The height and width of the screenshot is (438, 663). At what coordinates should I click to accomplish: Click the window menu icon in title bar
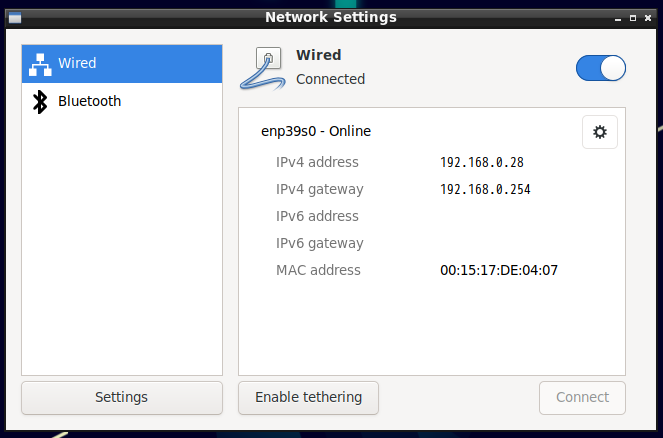(x=15, y=18)
